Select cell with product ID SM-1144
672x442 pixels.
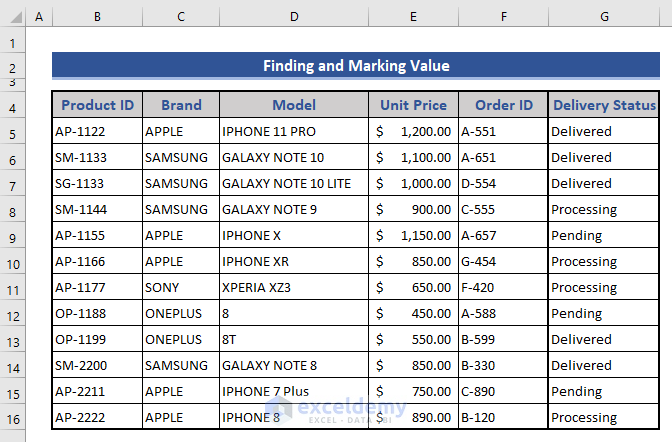(97, 209)
